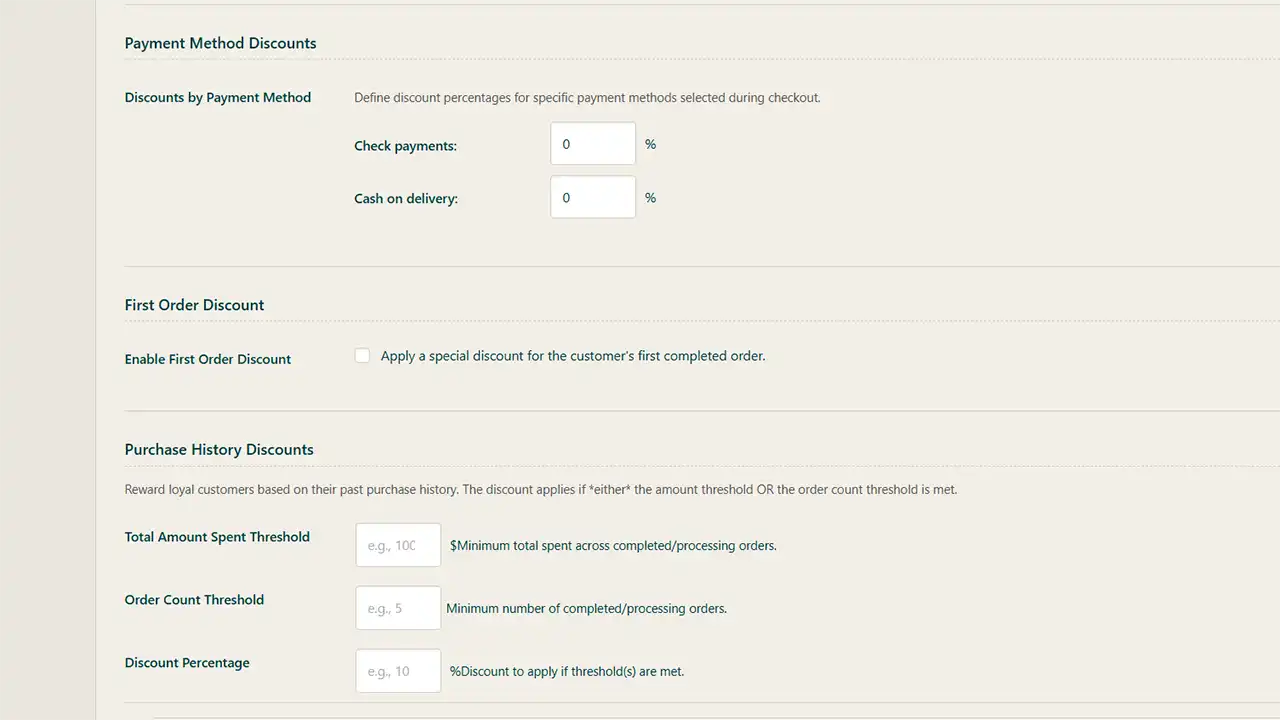Click the "Minimum number of completed/processing orders" text

point(586,608)
